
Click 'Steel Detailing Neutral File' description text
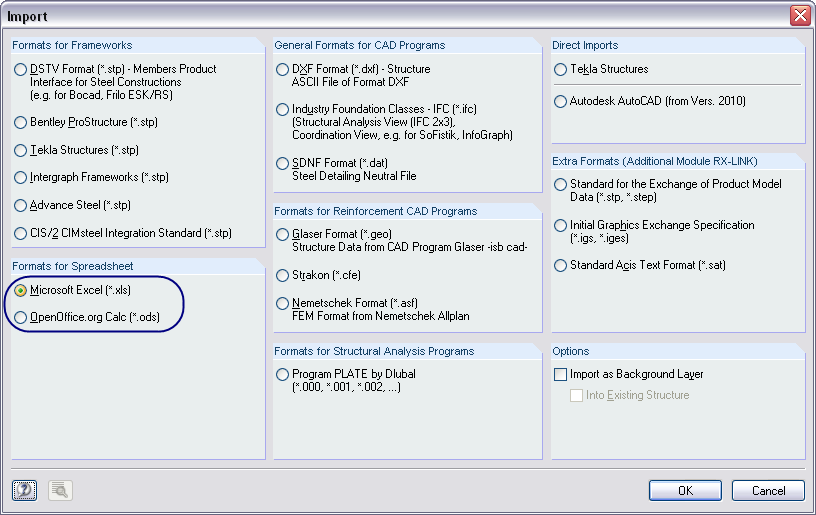(x=354, y=176)
